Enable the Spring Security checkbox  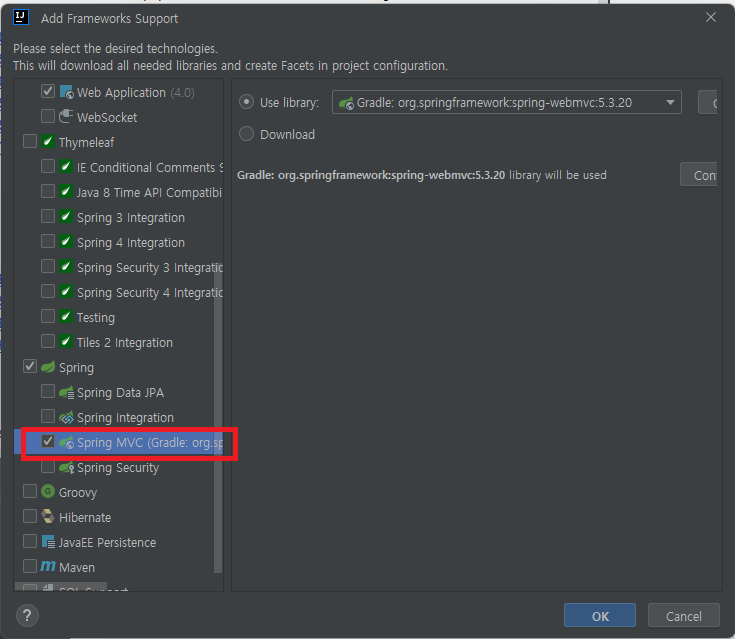click(x=48, y=466)
